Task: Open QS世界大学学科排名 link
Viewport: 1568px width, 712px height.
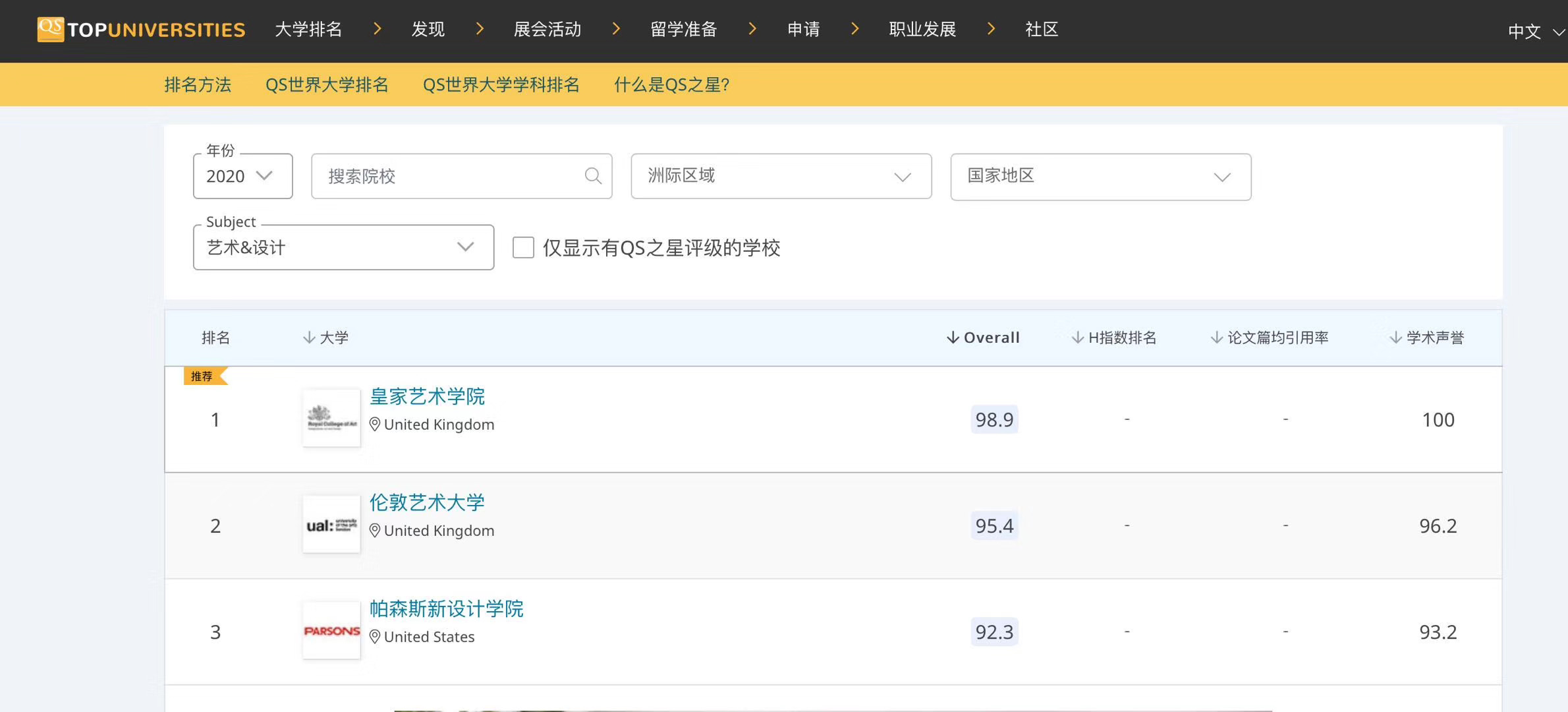Action: pos(501,84)
